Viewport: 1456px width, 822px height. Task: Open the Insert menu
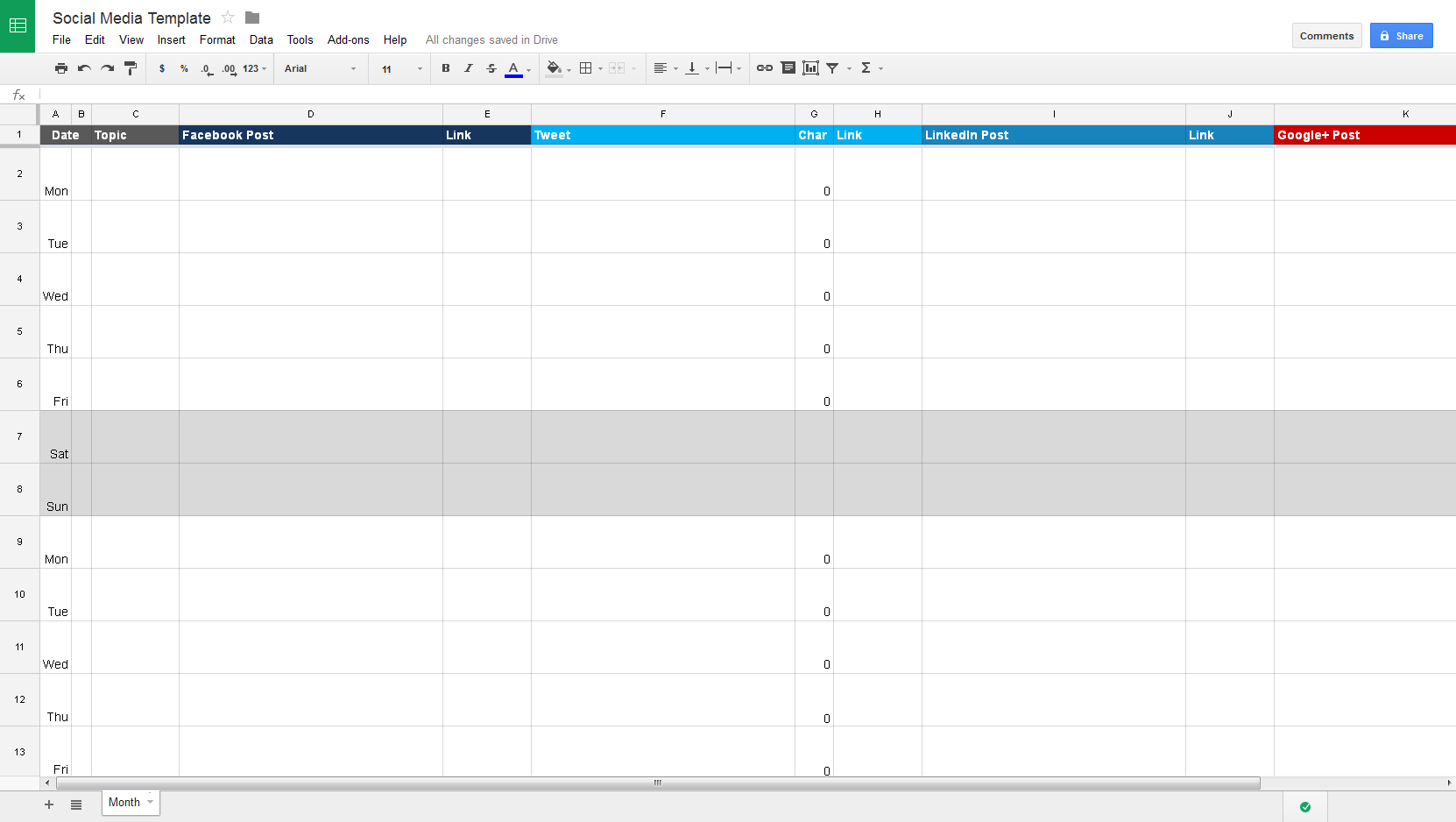click(172, 39)
